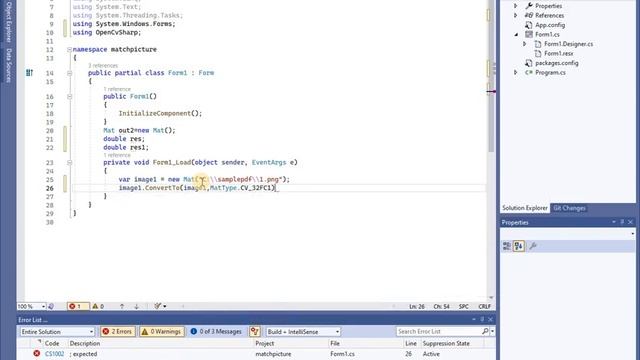
Task: Sort by the Suppression State column header
Action: coord(446,343)
